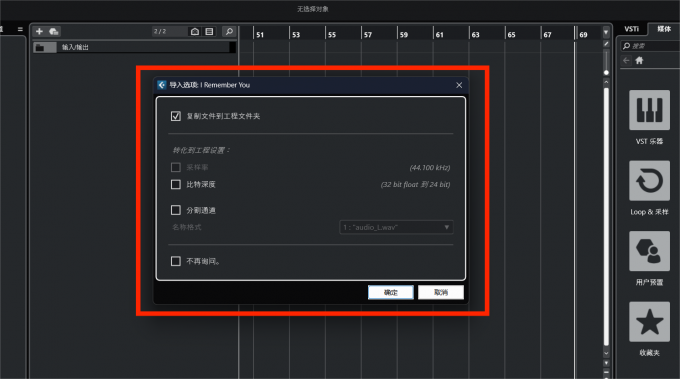Enable the 比特深度 checkbox
Image resolution: width=680 pixels, height=379 pixels.
pyautogui.click(x=176, y=184)
